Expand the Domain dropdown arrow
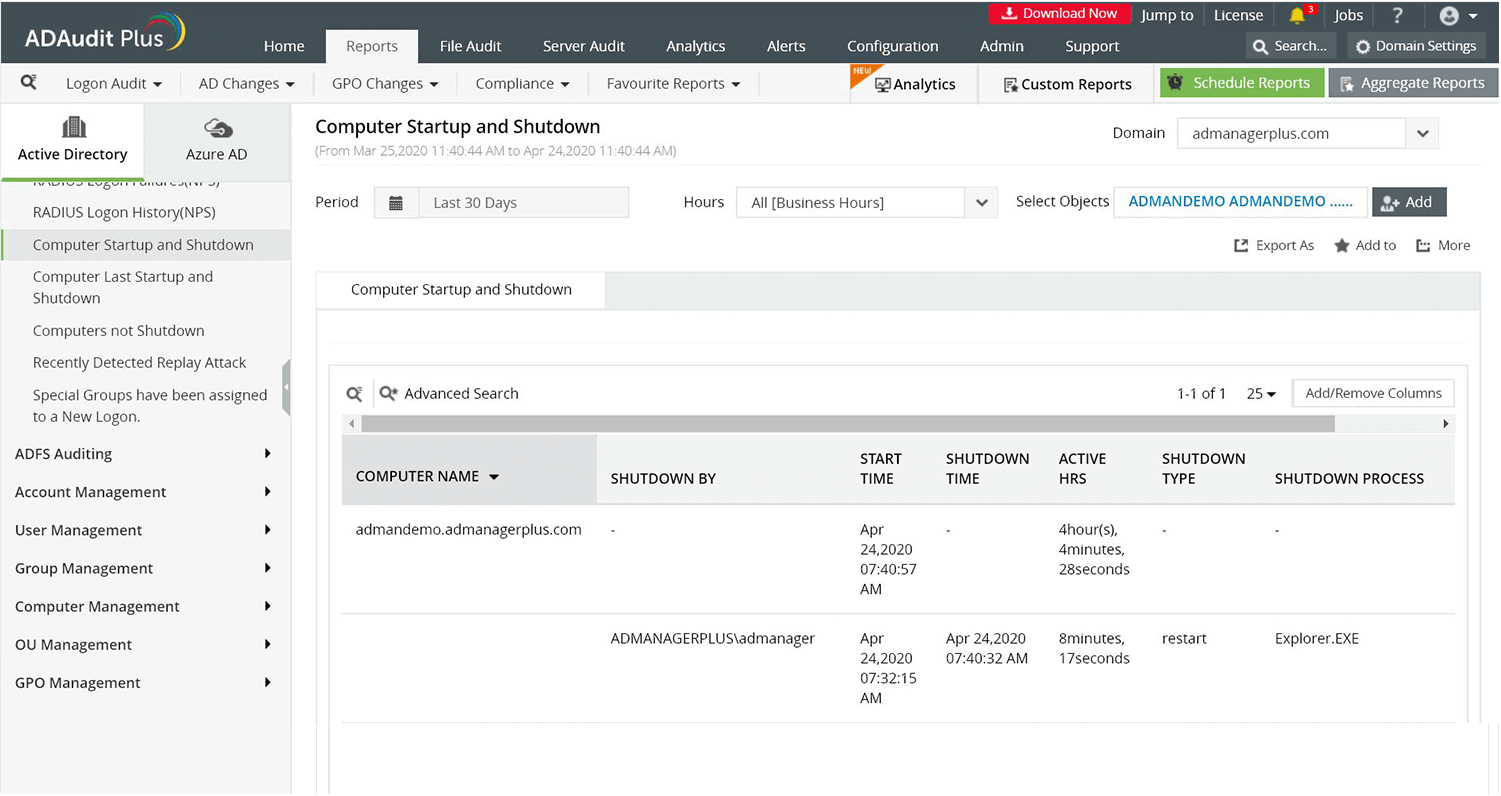 [1422, 134]
